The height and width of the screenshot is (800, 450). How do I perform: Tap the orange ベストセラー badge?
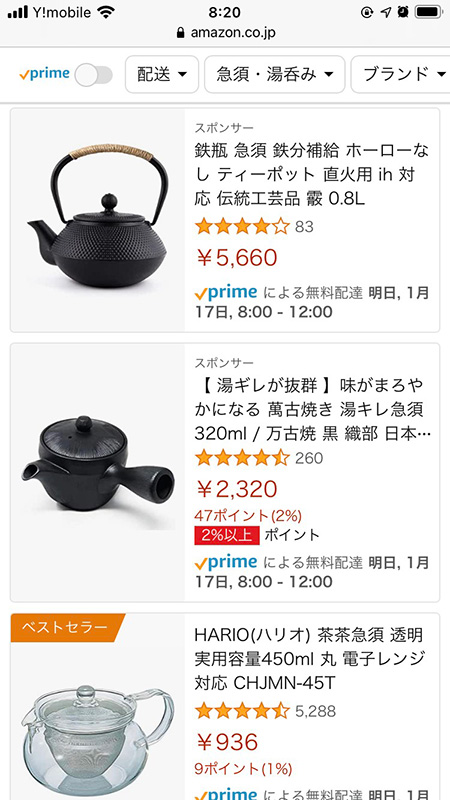67,627
